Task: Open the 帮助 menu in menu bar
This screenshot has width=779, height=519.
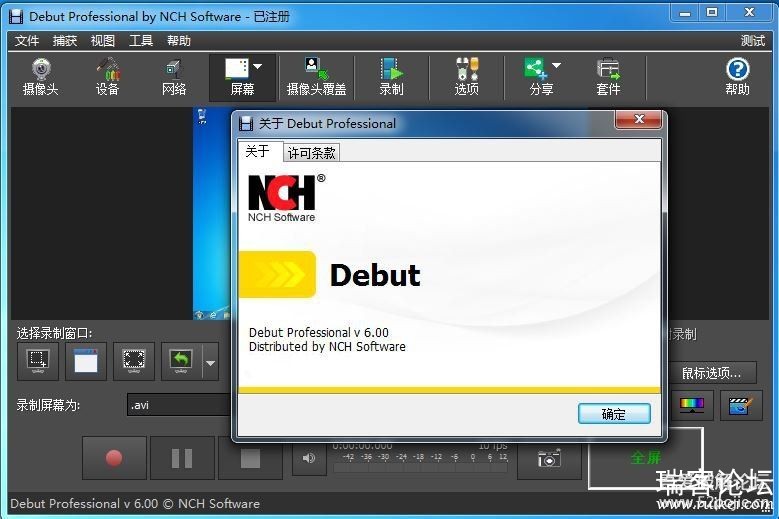Action: click(x=179, y=40)
